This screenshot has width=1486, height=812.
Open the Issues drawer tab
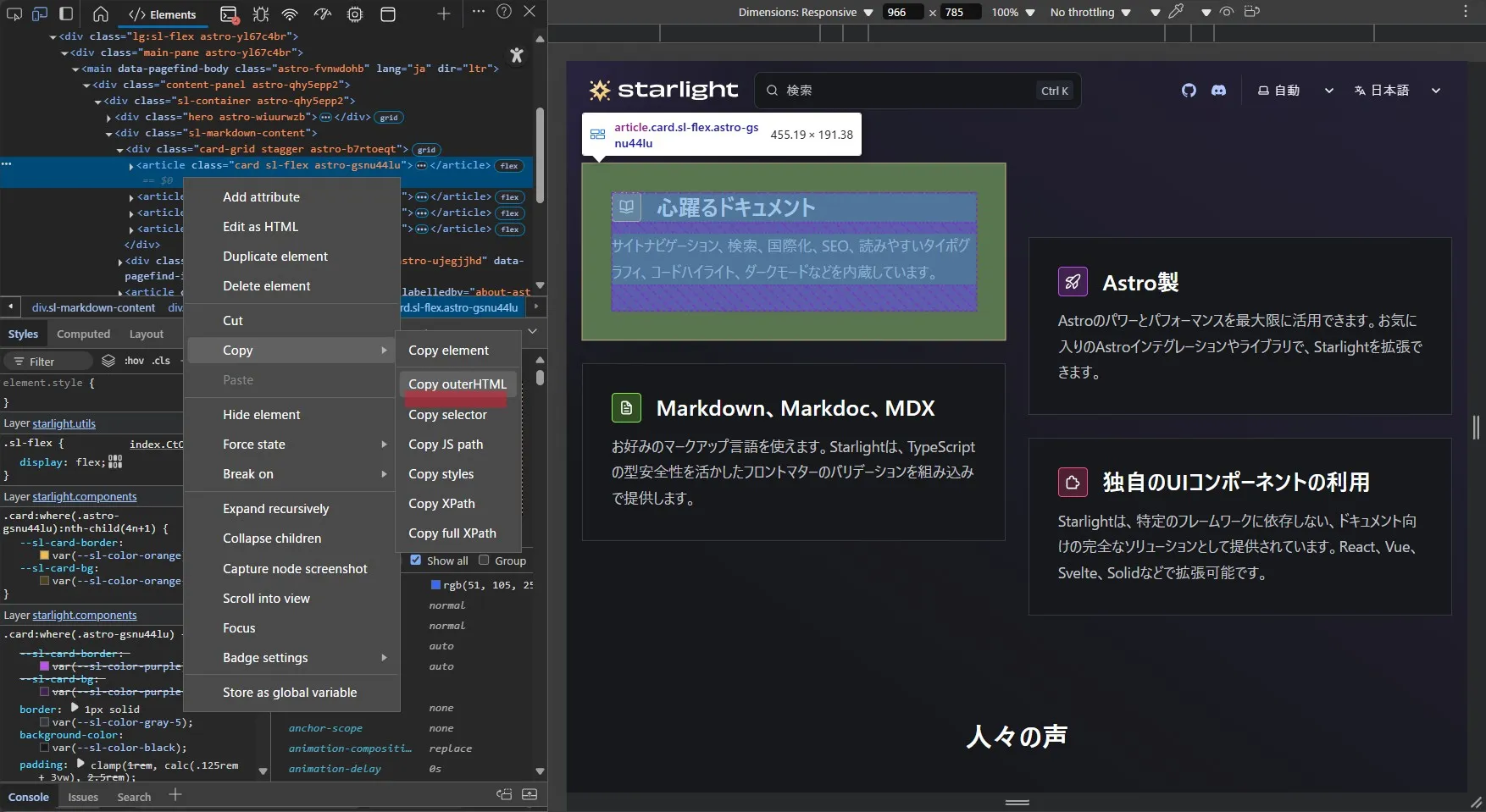tap(83, 797)
